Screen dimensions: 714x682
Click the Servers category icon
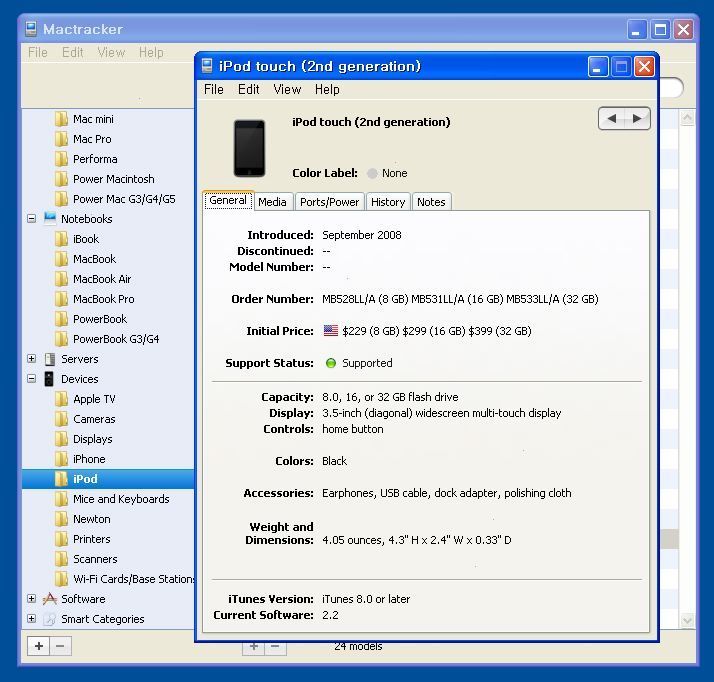[x=50, y=359]
